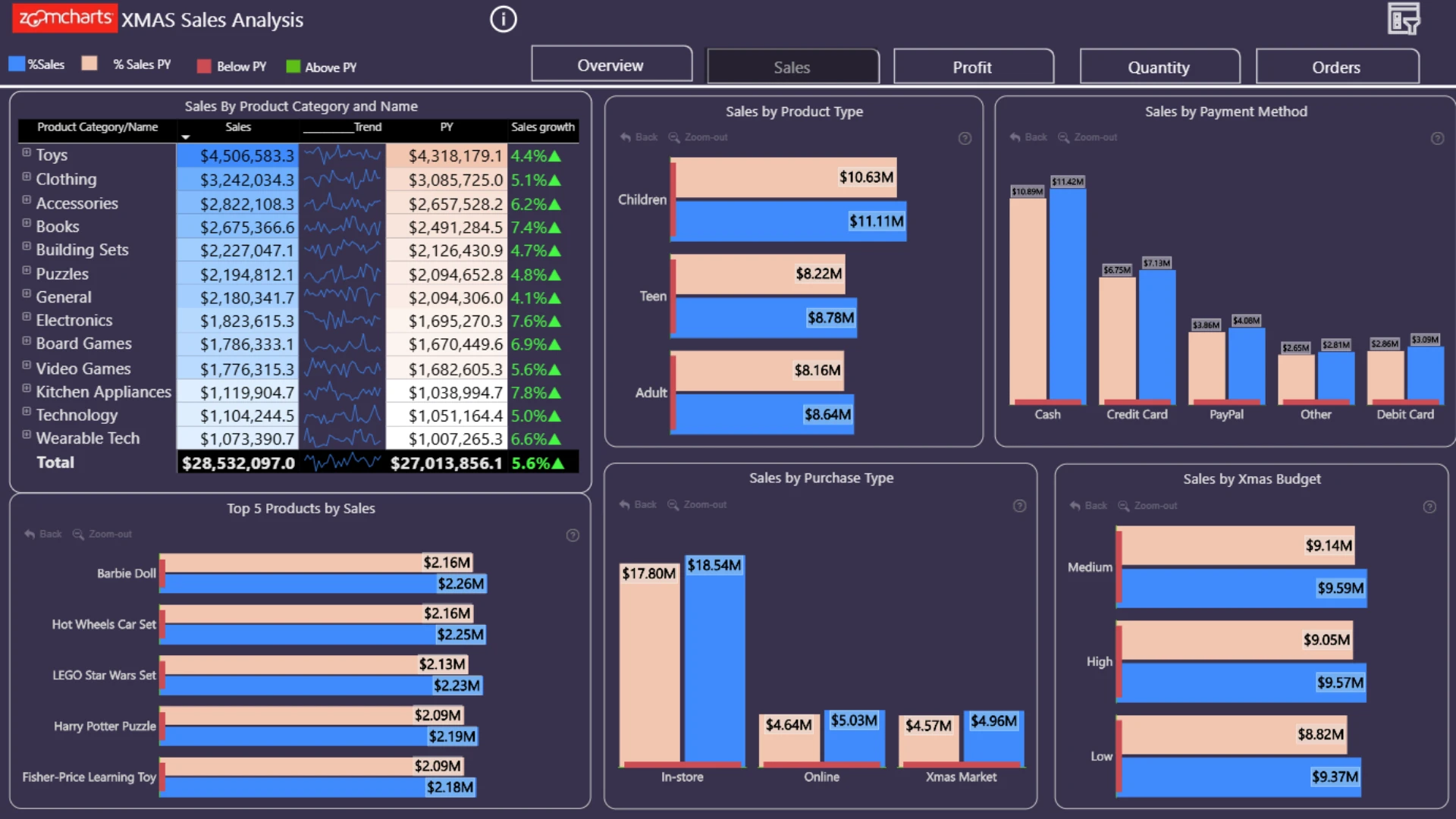
Task: Open help icon in Sales by Purchase Type
Action: point(1020,506)
